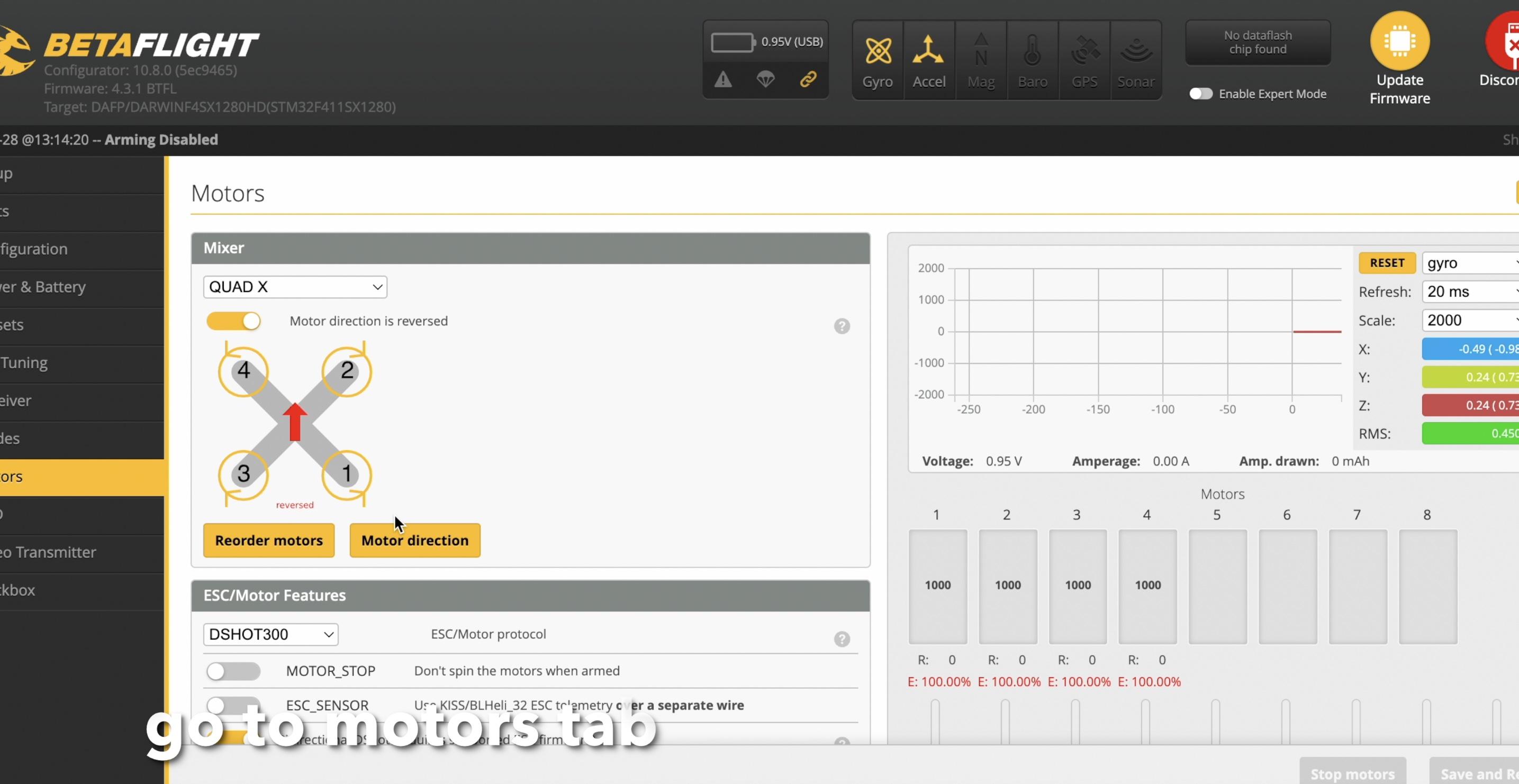1519x784 pixels.
Task: Open Mixer help question mark icon
Action: pyautogui.click(x=842, y=326)
